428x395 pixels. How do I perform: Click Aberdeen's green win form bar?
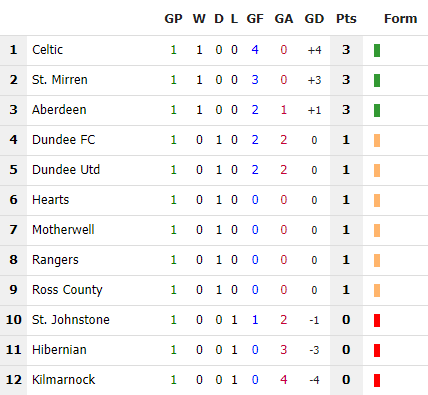[x=377, y=111]
